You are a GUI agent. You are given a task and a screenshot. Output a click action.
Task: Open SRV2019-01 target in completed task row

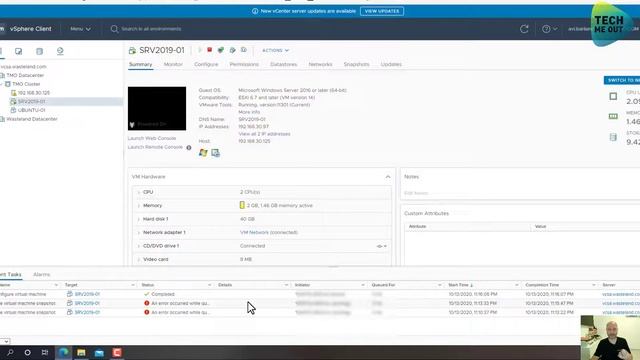[87, 294]
